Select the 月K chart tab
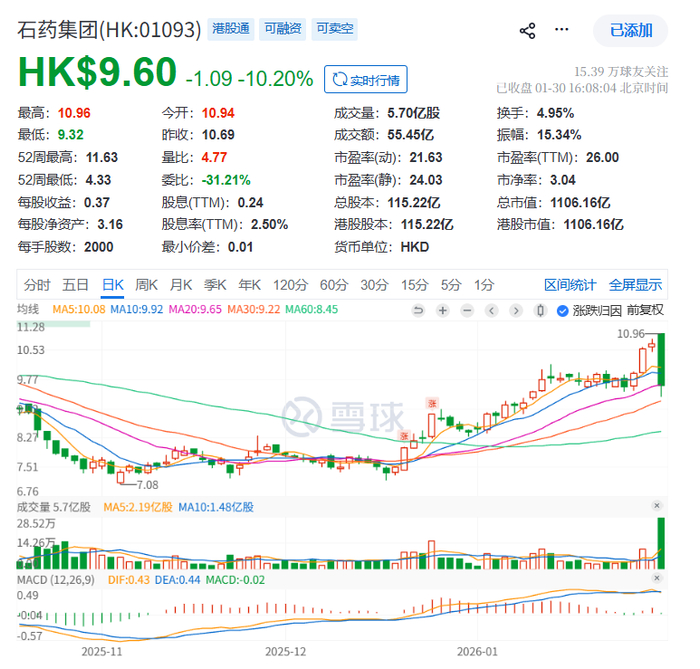This screenshot has height=669, width=700. (x=181, y=285)
